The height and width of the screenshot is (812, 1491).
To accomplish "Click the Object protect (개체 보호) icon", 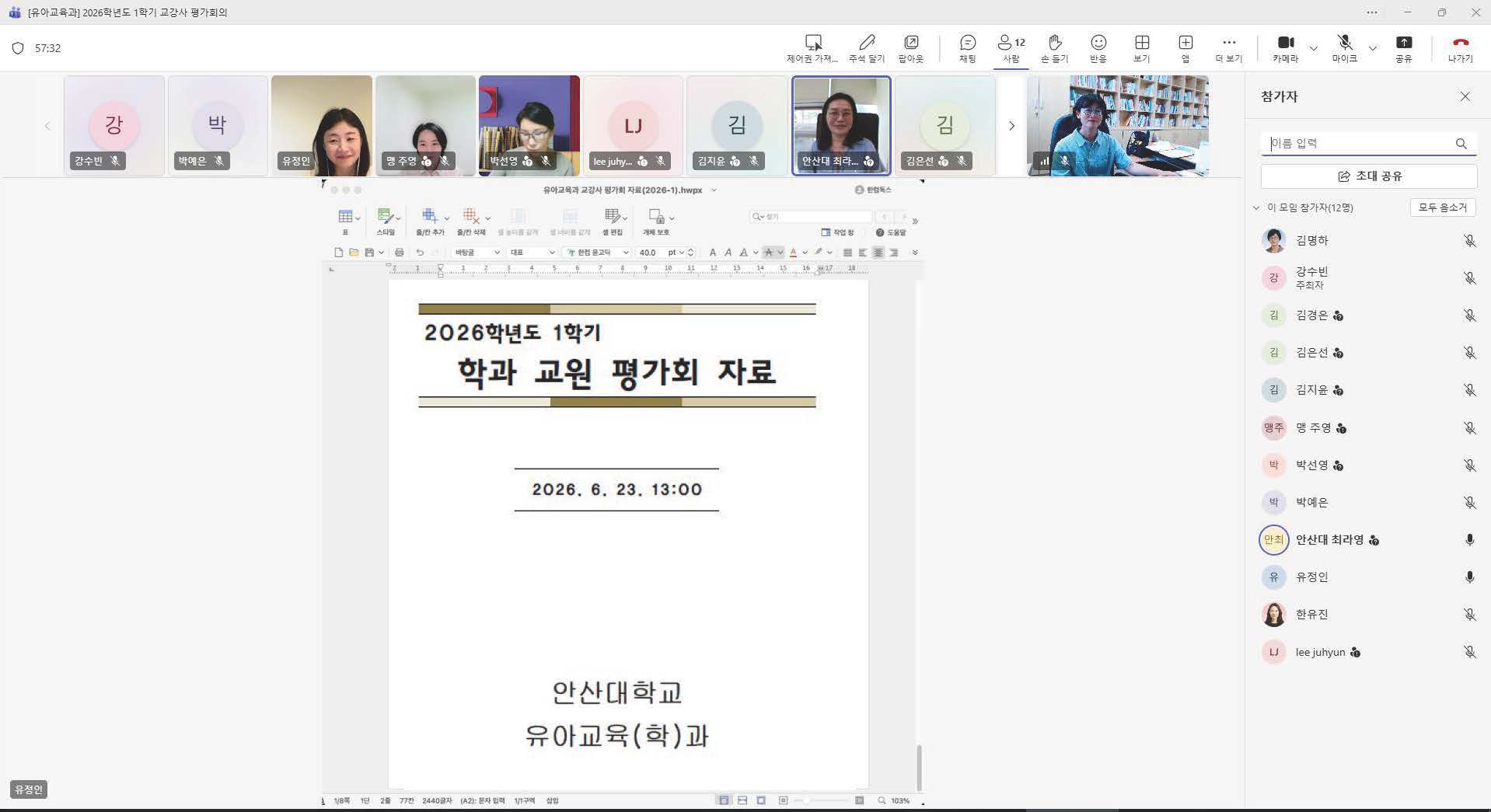I will coord(656,221).
